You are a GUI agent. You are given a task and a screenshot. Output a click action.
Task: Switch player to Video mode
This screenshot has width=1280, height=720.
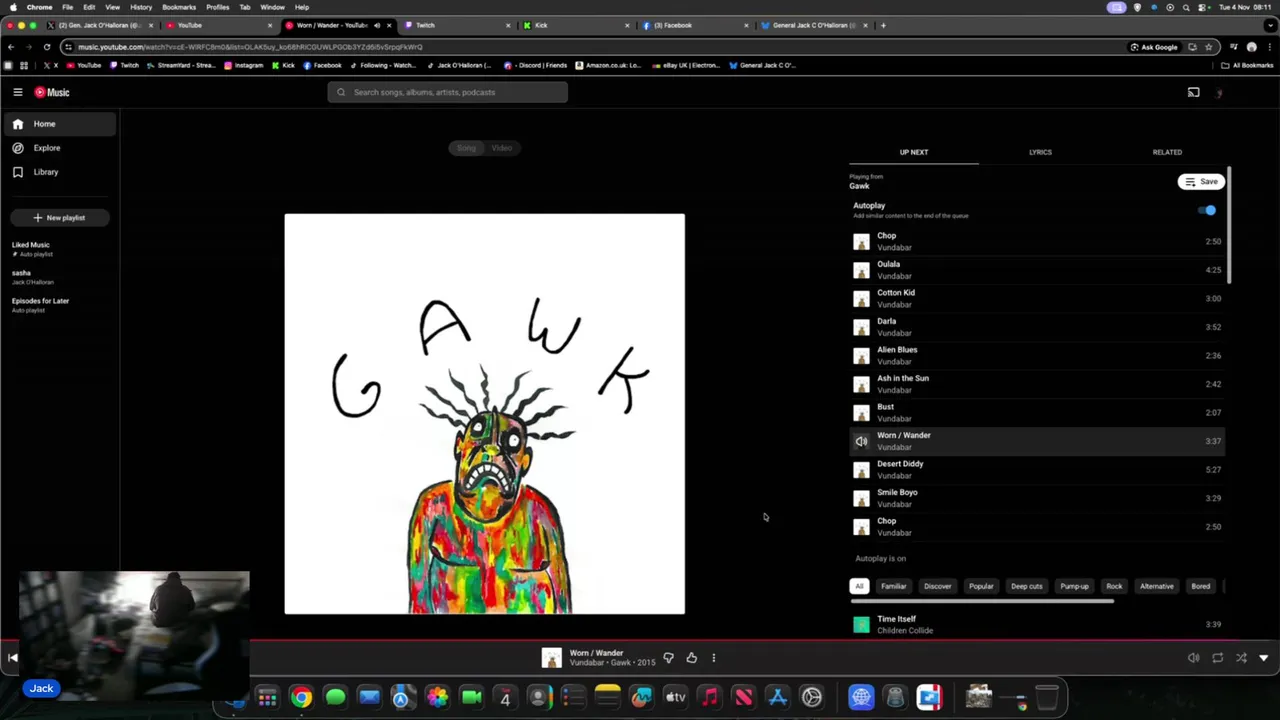502,148
